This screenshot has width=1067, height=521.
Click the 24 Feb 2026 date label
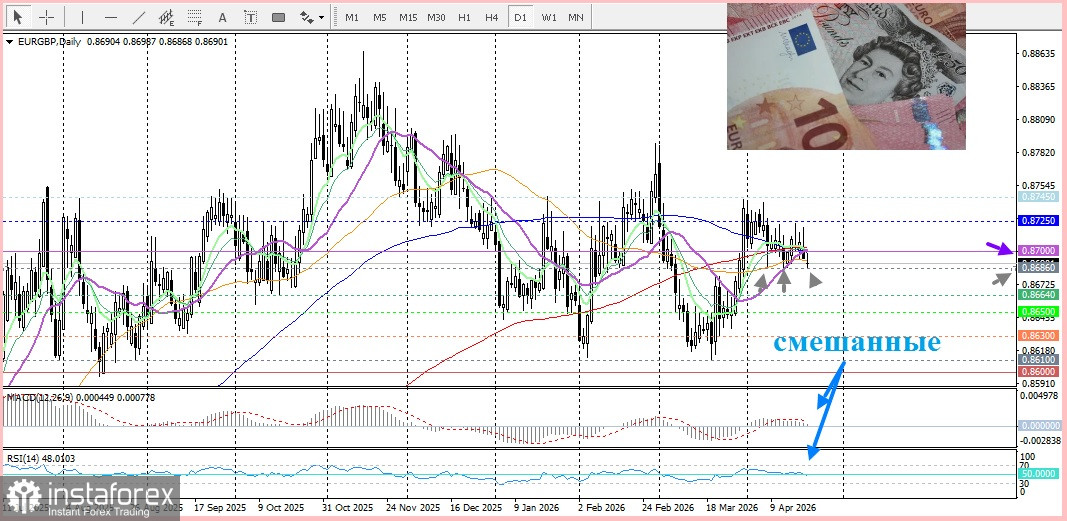[666, 508]
